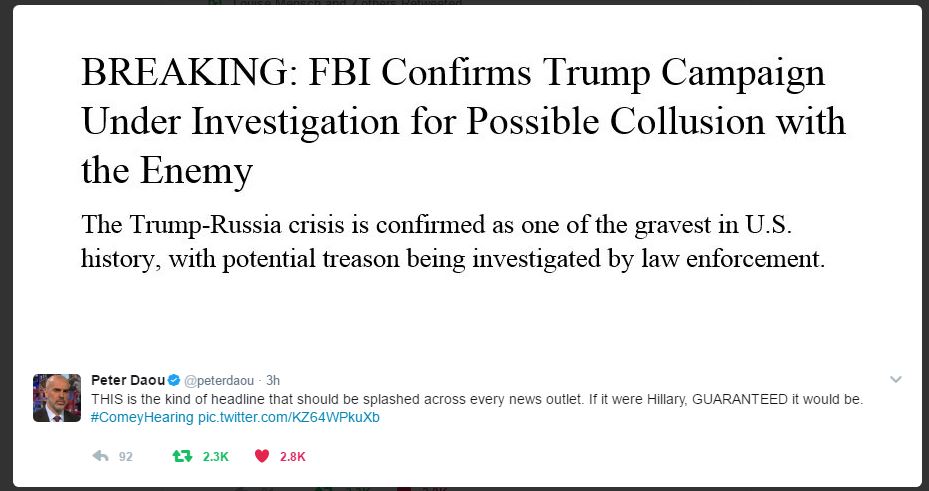The width and height of the screenshot is (929, 491).
Task: Click the tweet text about Hillary
Action: [x=477, y=399]
